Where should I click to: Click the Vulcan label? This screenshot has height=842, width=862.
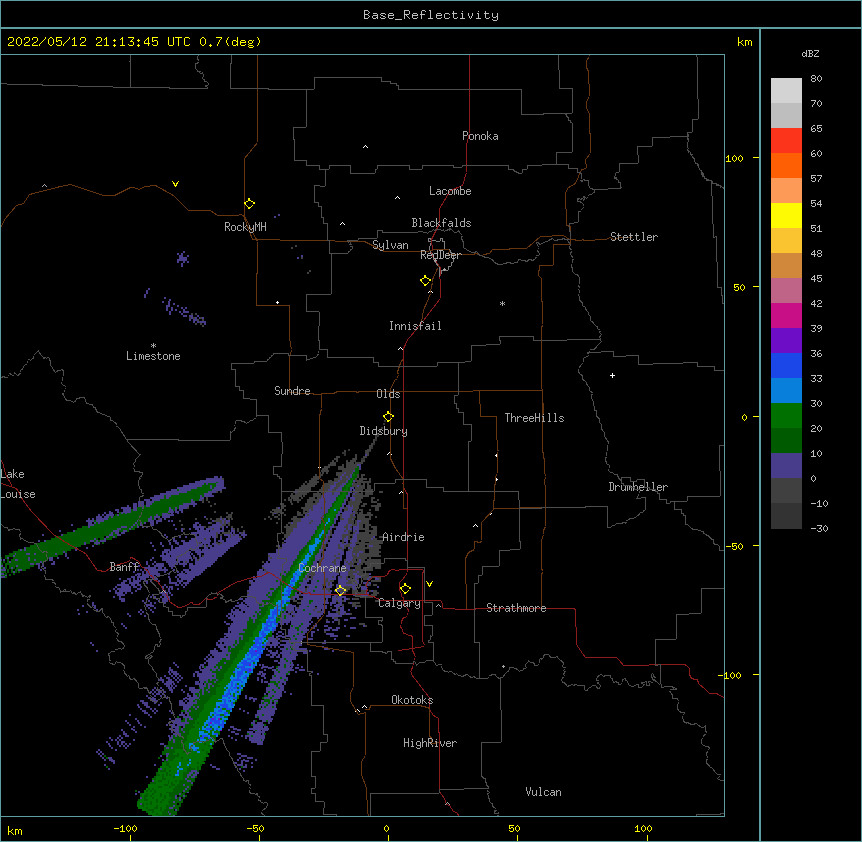(x=543, y=792)
